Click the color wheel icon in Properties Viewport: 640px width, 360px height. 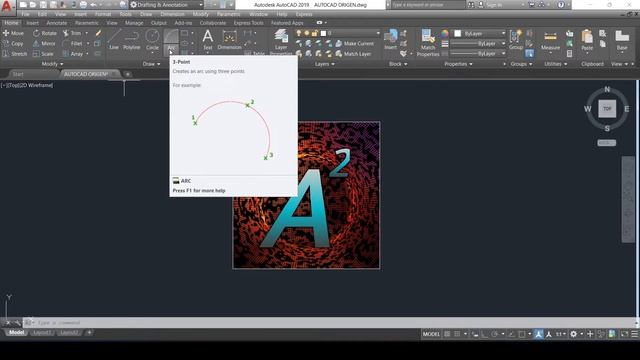pyautogui.click(x=444, y=33)
